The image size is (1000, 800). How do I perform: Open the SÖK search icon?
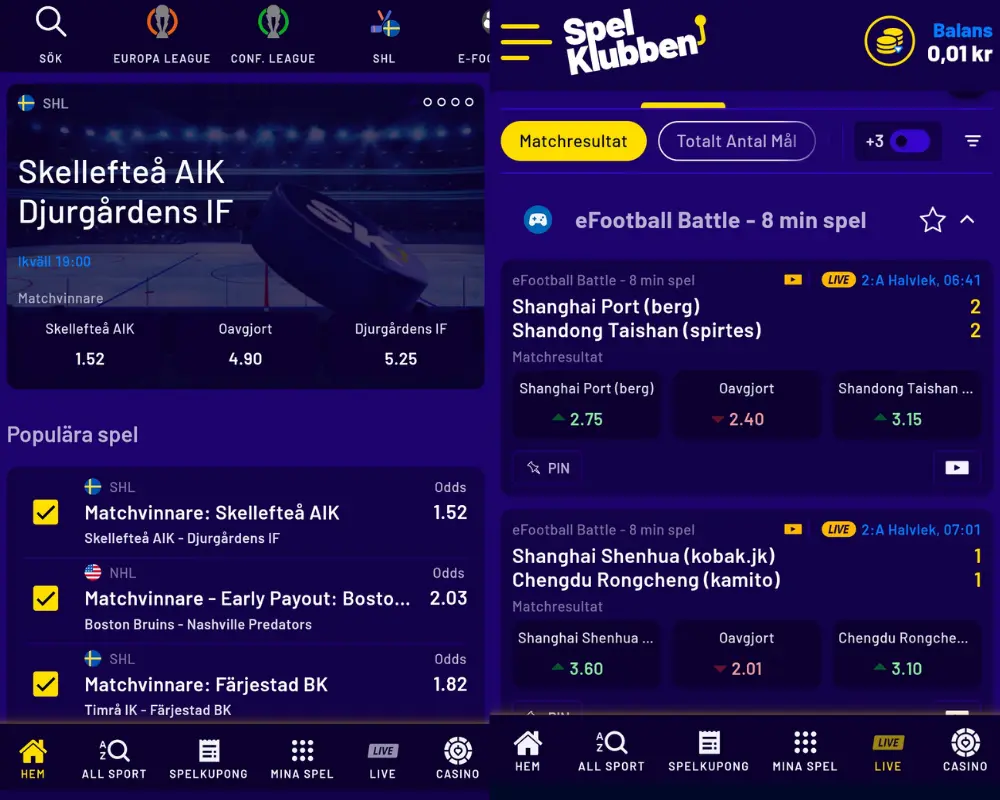50,34
